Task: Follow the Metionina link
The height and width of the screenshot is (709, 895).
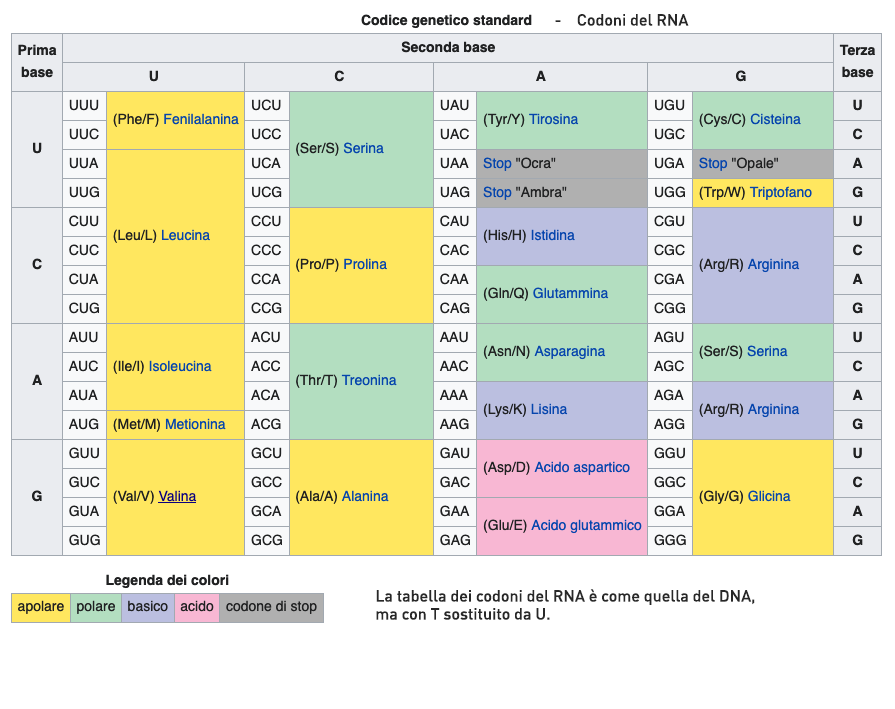Action: pyautogui.click(x=195, y=424)
